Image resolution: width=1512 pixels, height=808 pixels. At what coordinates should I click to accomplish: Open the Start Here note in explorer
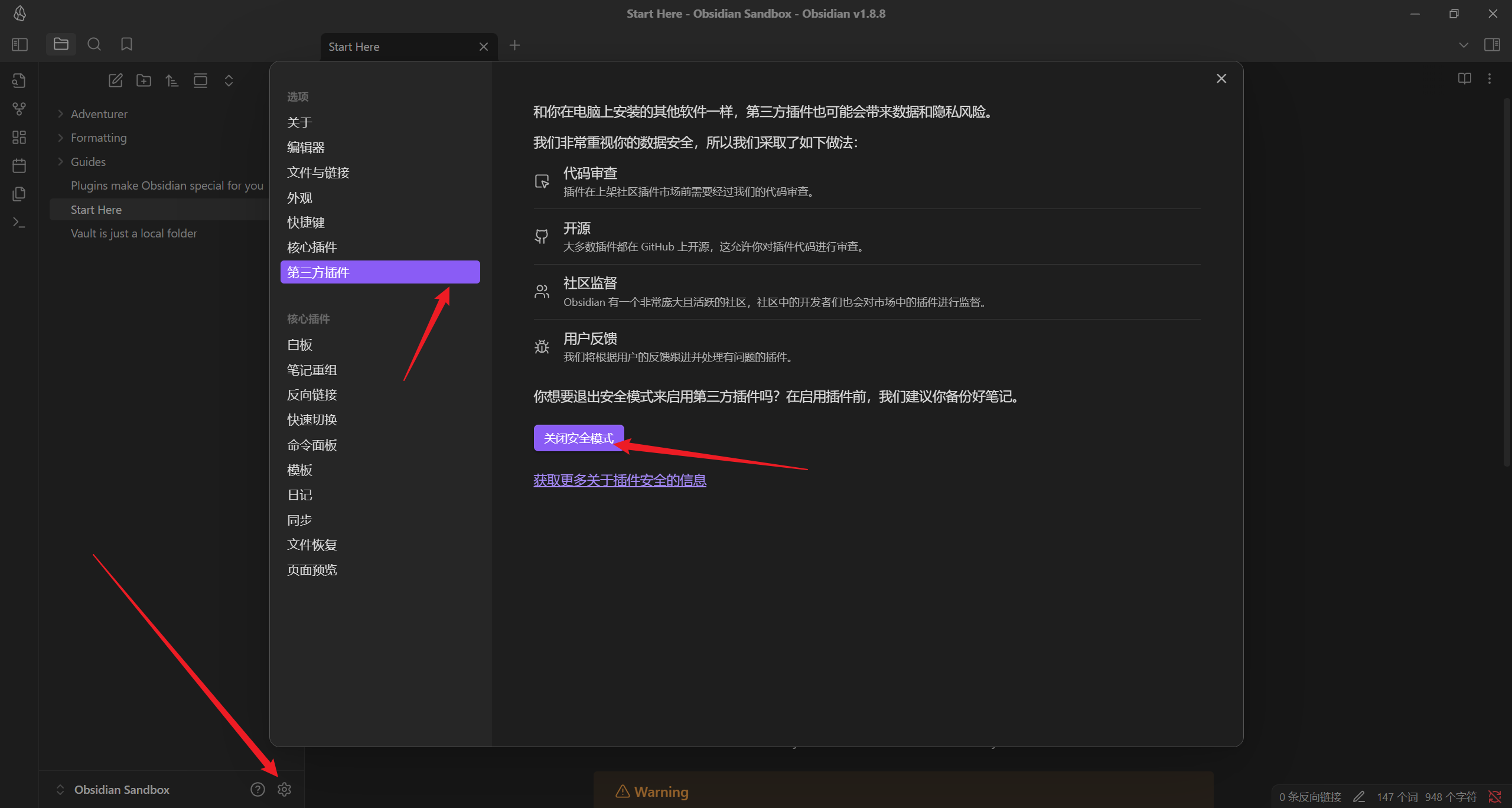[x=159, y=210]
